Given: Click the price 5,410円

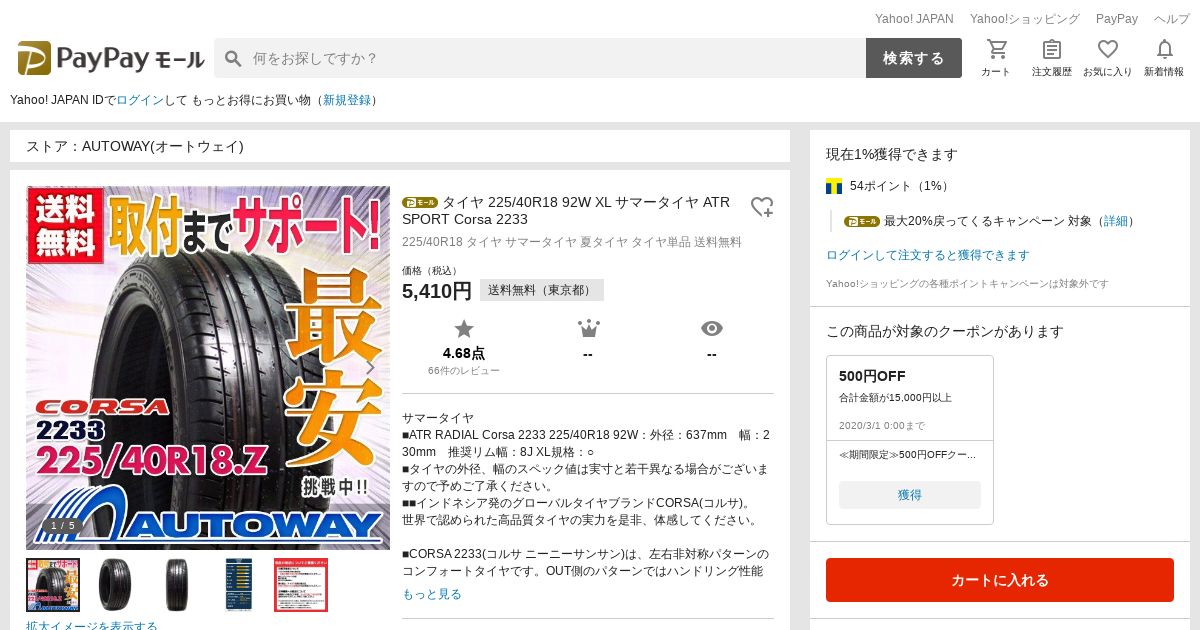Looking at the screenshot, I should [x=437, y=291].
